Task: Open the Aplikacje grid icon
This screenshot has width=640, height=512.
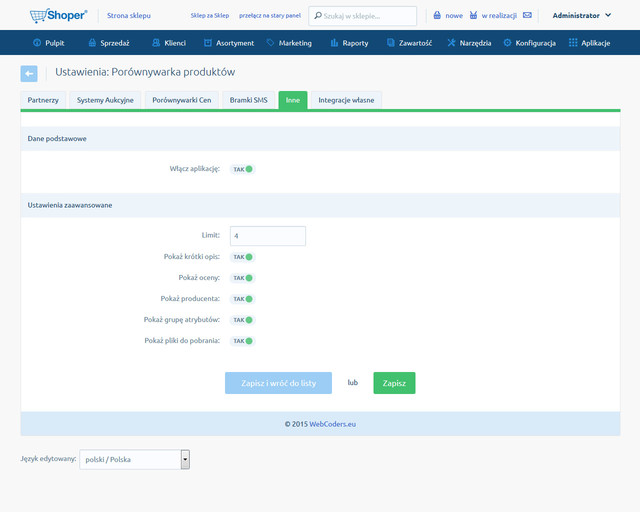Action: click(x=573, y=43)
